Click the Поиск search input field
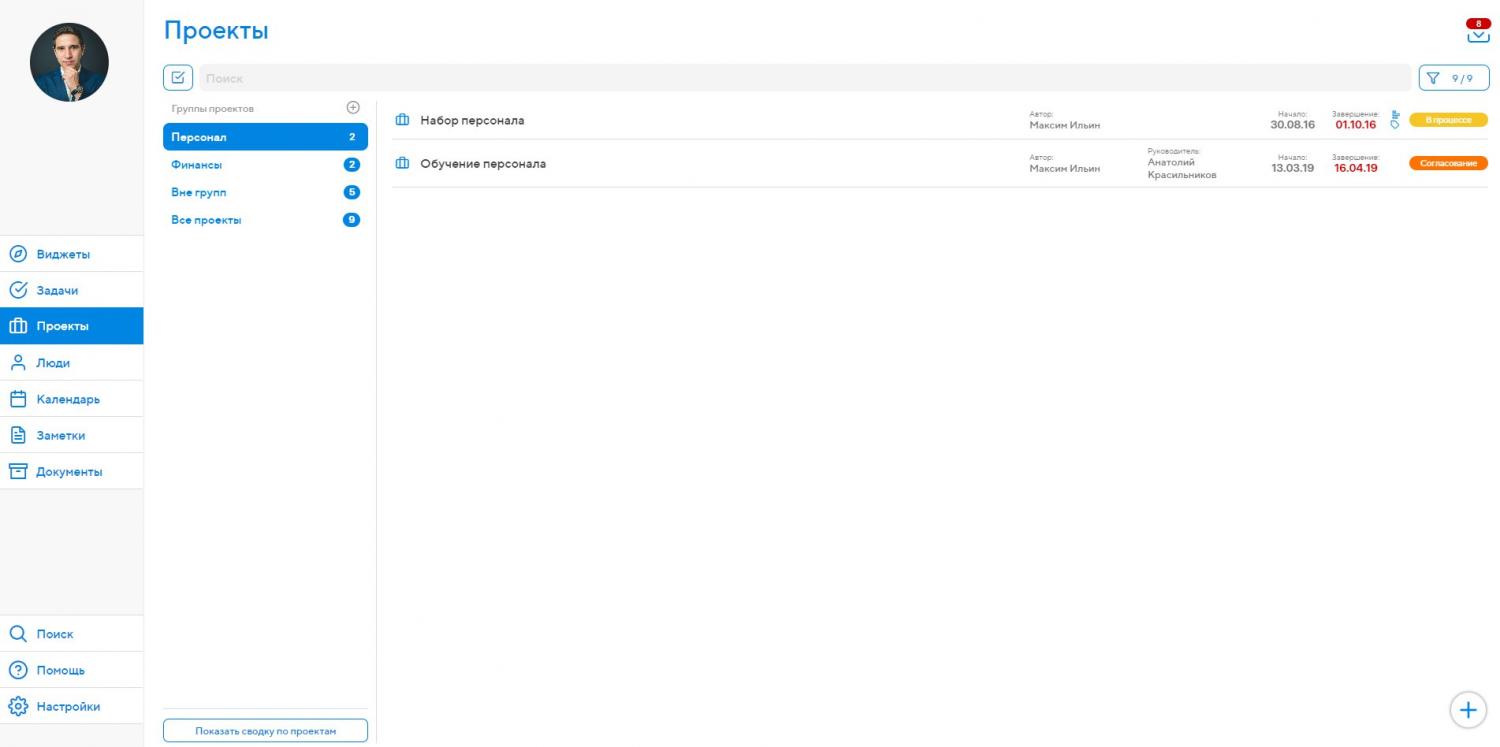Screen dimensions: 1500x747 (x=800, y=78)
